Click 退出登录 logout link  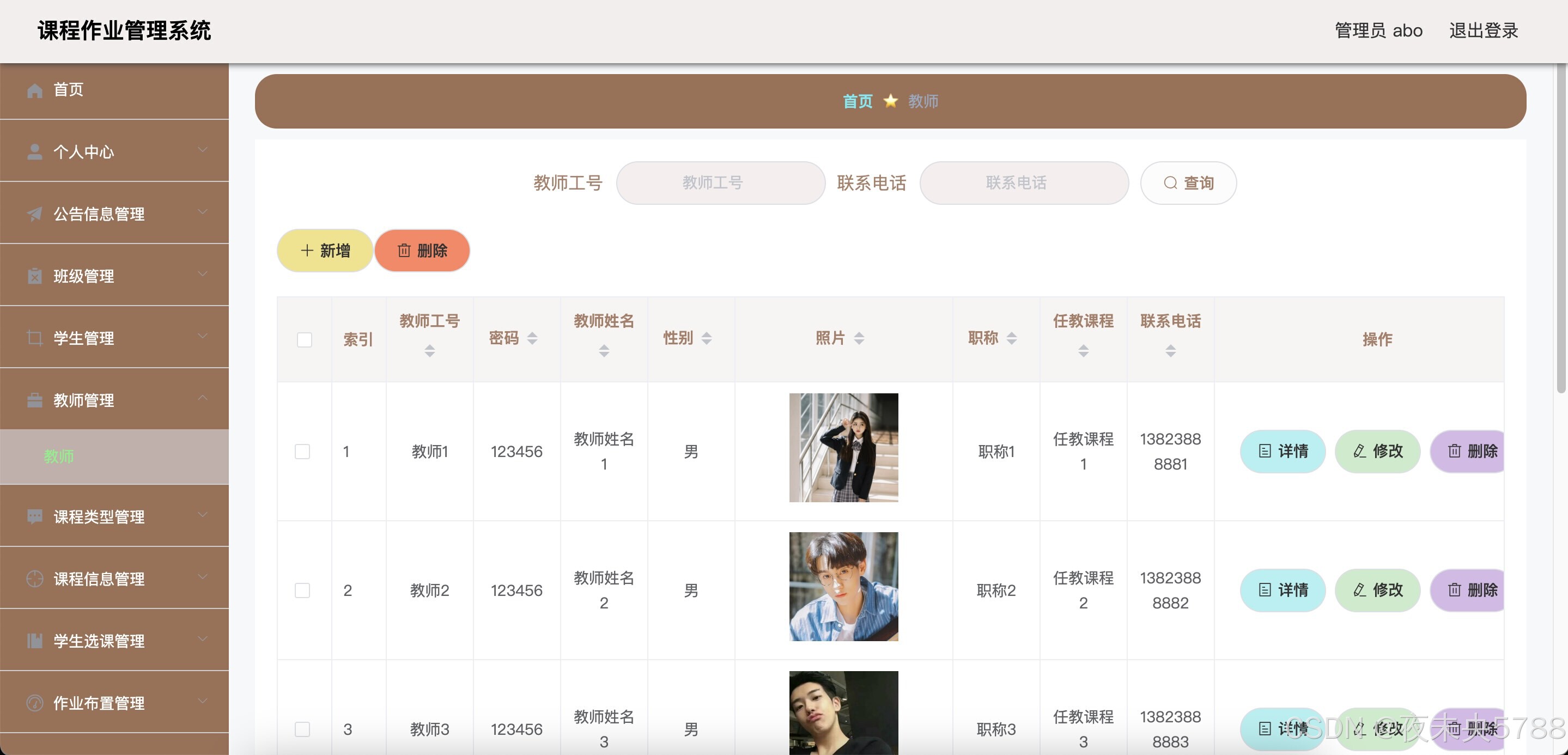(1483, 31)
